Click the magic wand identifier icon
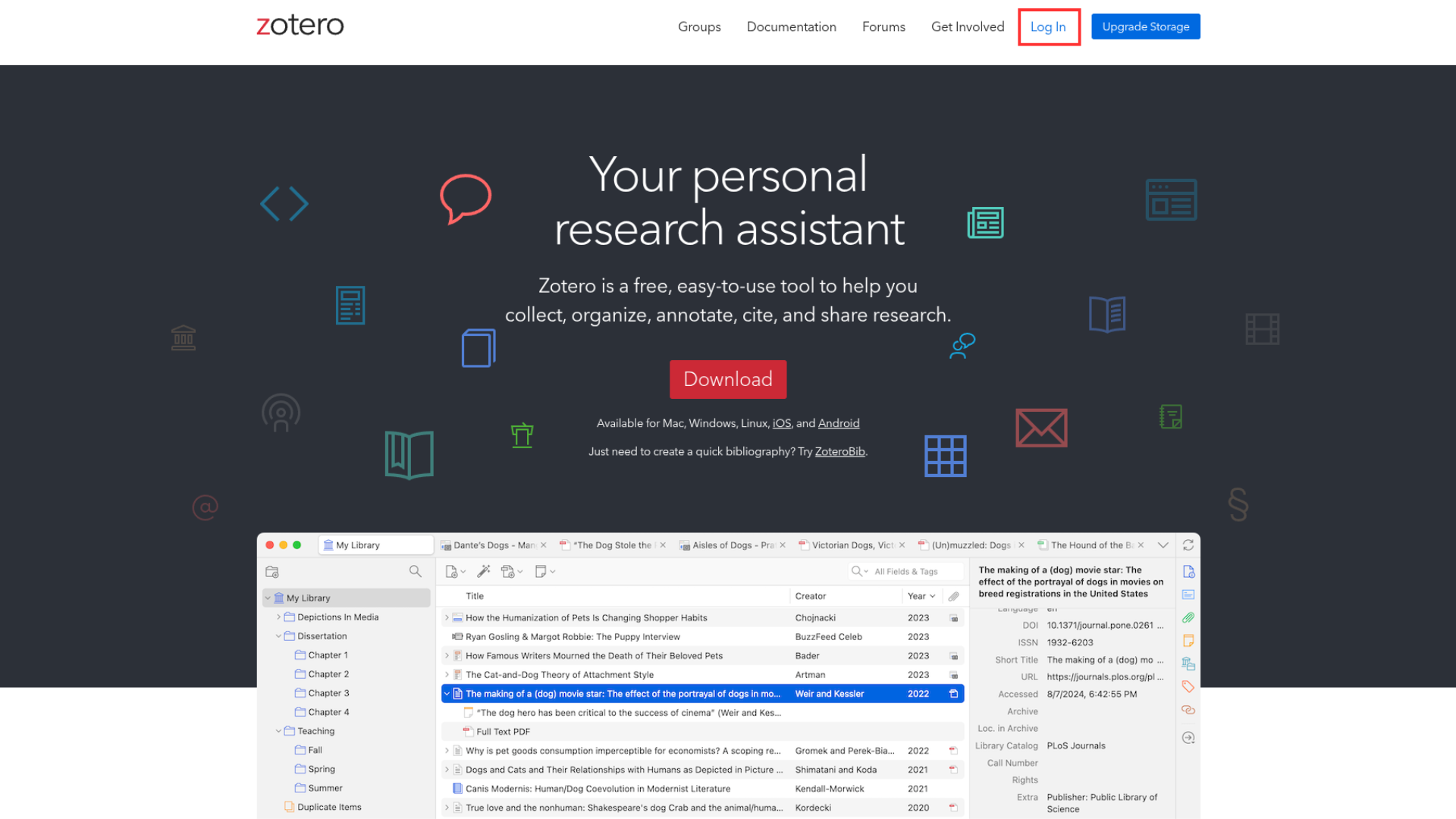The image size is (1456, 819). (483, 572)
